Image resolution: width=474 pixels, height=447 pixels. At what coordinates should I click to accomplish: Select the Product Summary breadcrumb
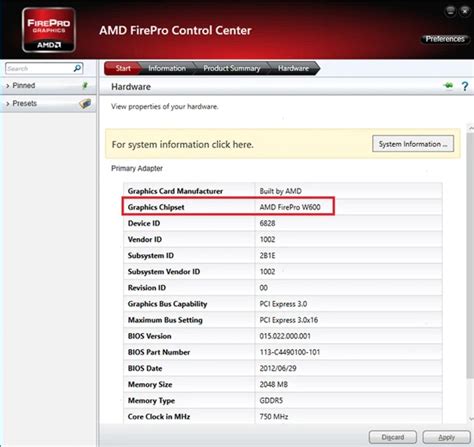pos(232,68)
